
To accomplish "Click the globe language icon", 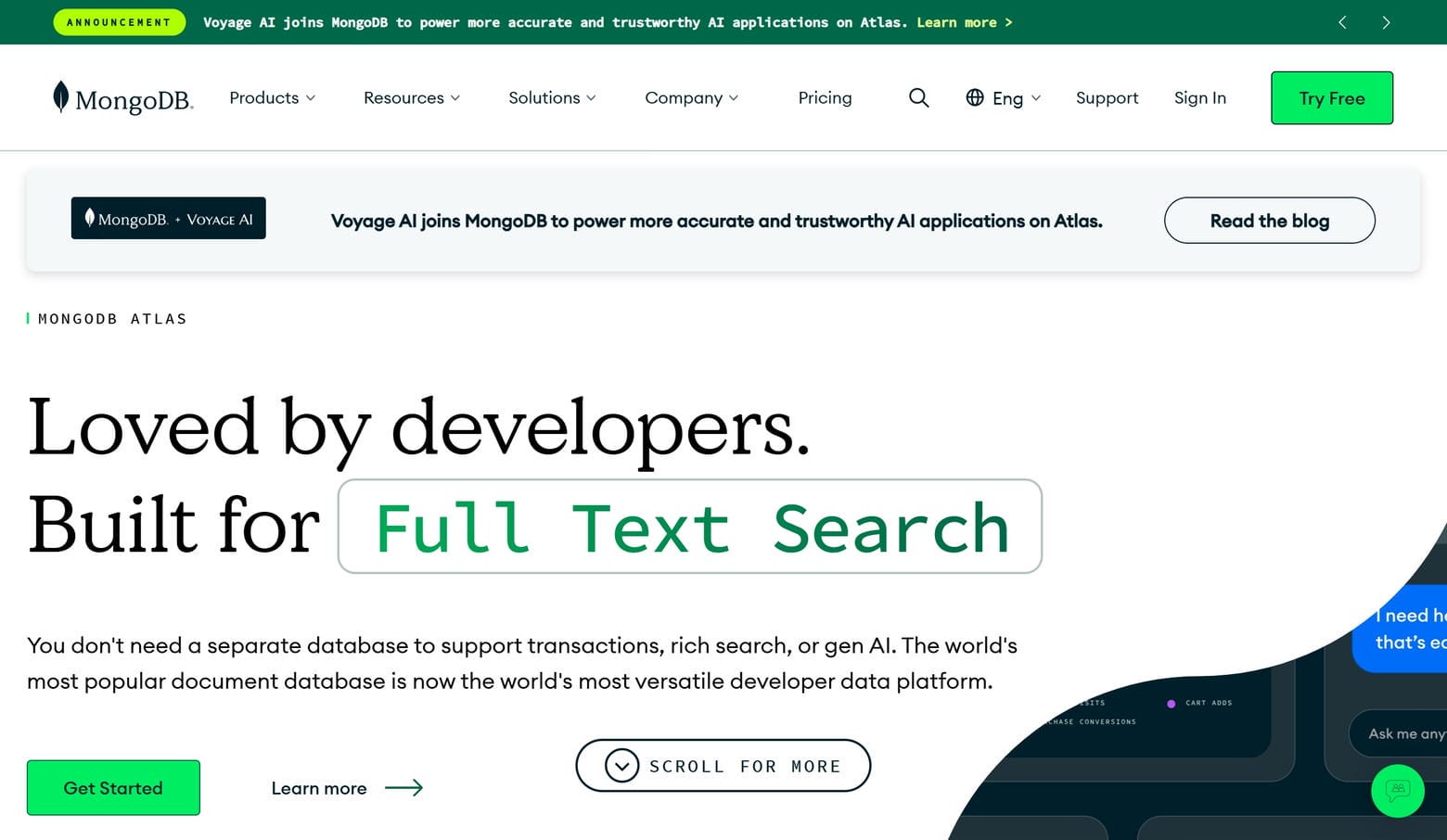I will (x=975, y=97).
